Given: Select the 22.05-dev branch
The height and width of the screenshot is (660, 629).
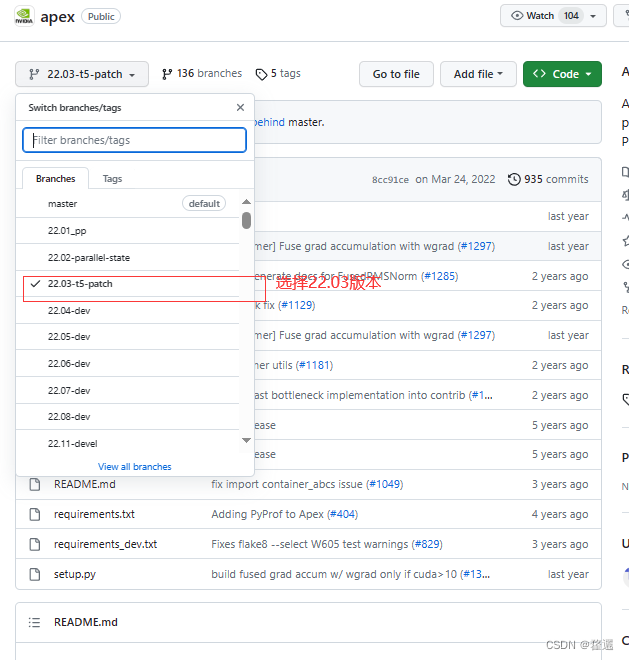Looking at the screenshot, I should tap(127, 337).
